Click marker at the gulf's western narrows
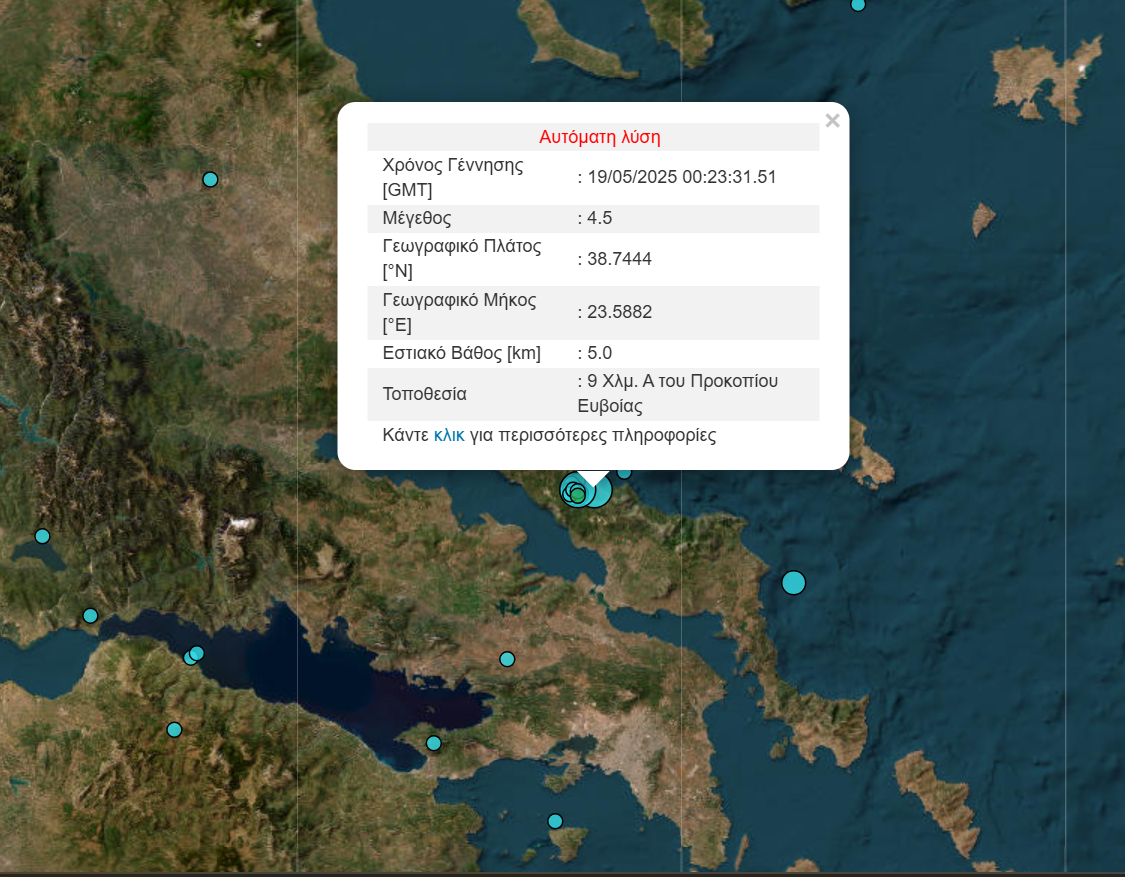The height and width of the screenshot is (877, 1125). tap(90, 615)
